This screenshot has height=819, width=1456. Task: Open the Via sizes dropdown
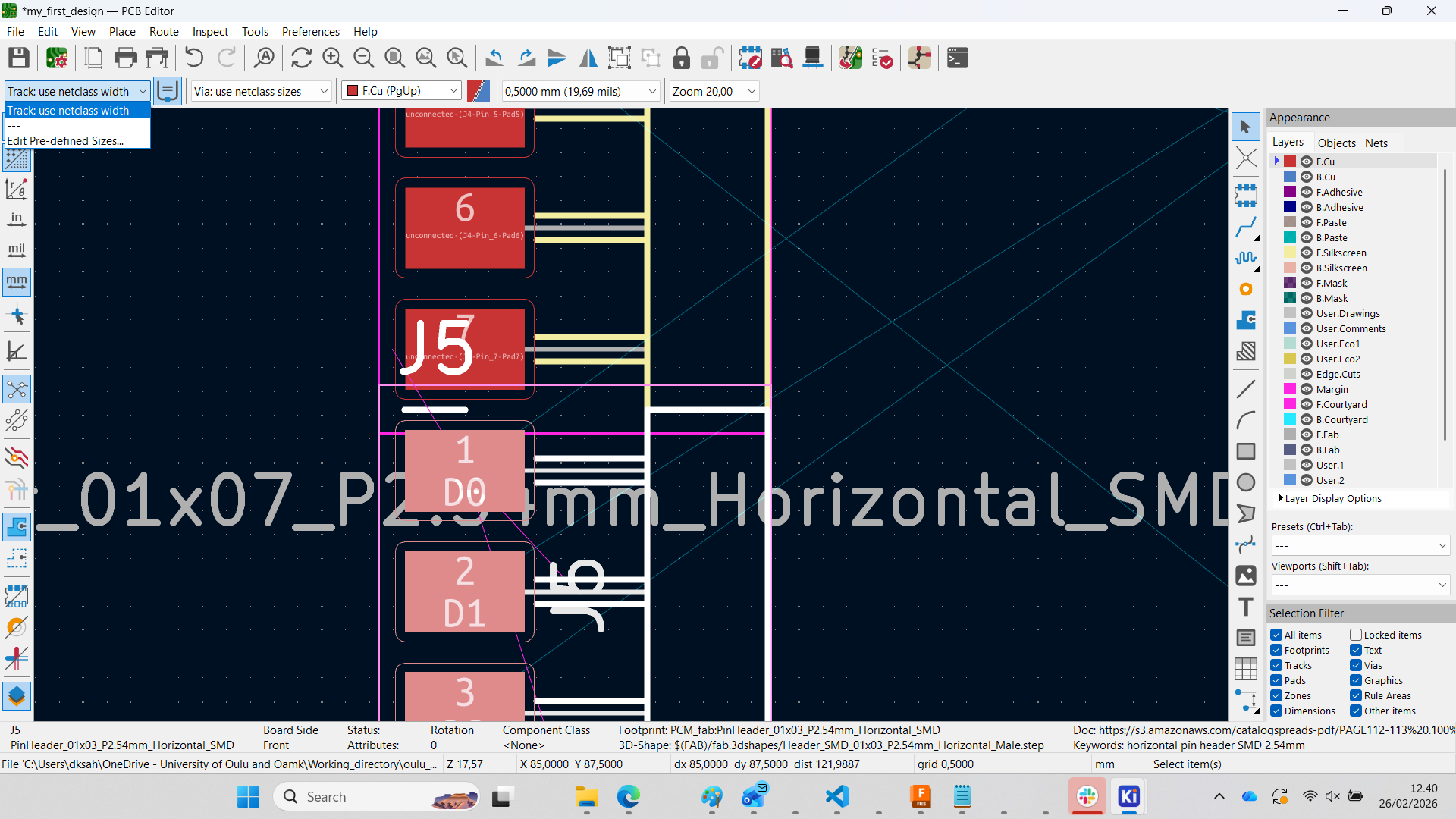tap(261, 91)
